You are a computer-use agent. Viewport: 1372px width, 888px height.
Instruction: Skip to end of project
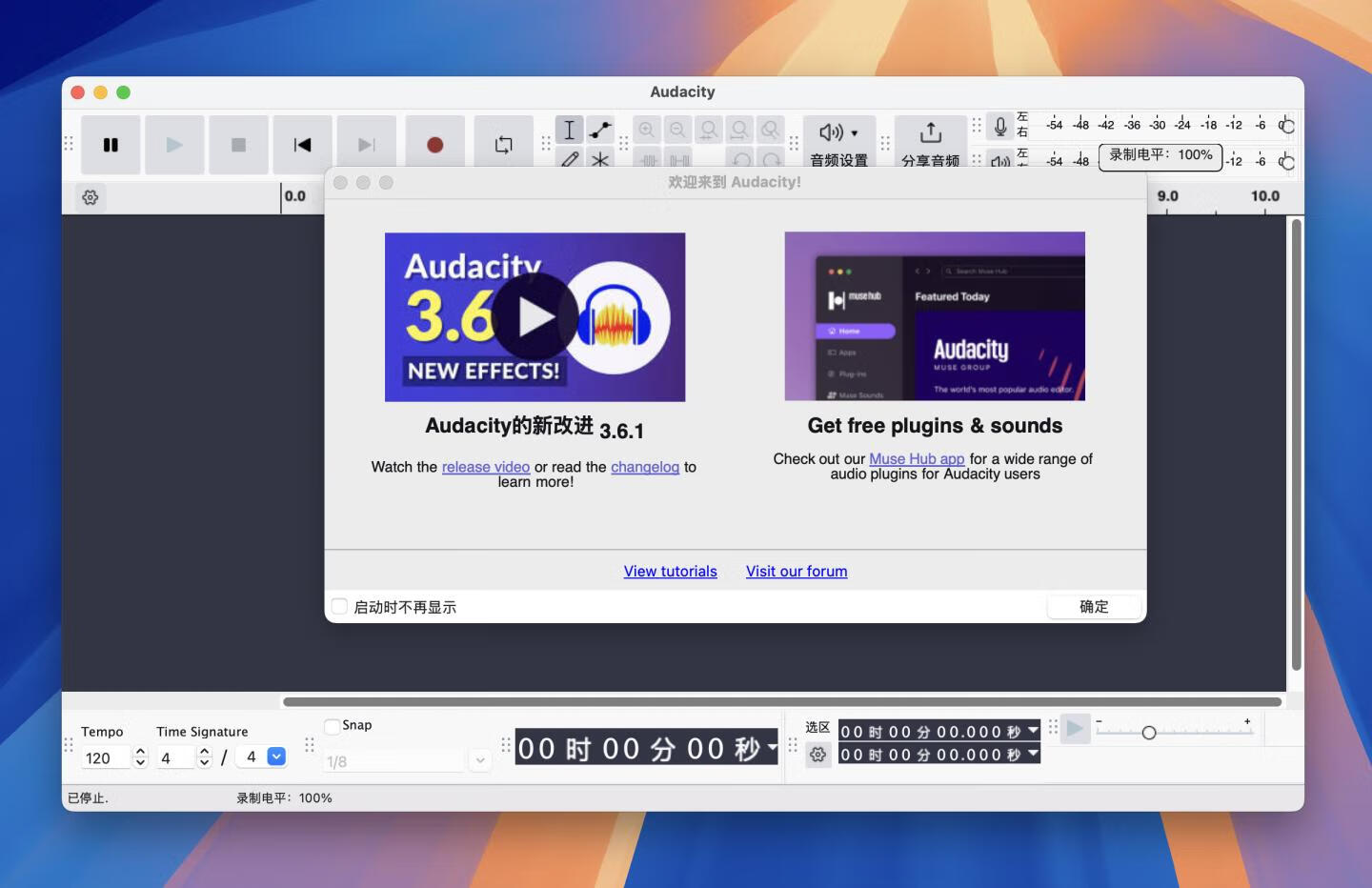coord(366,145)
